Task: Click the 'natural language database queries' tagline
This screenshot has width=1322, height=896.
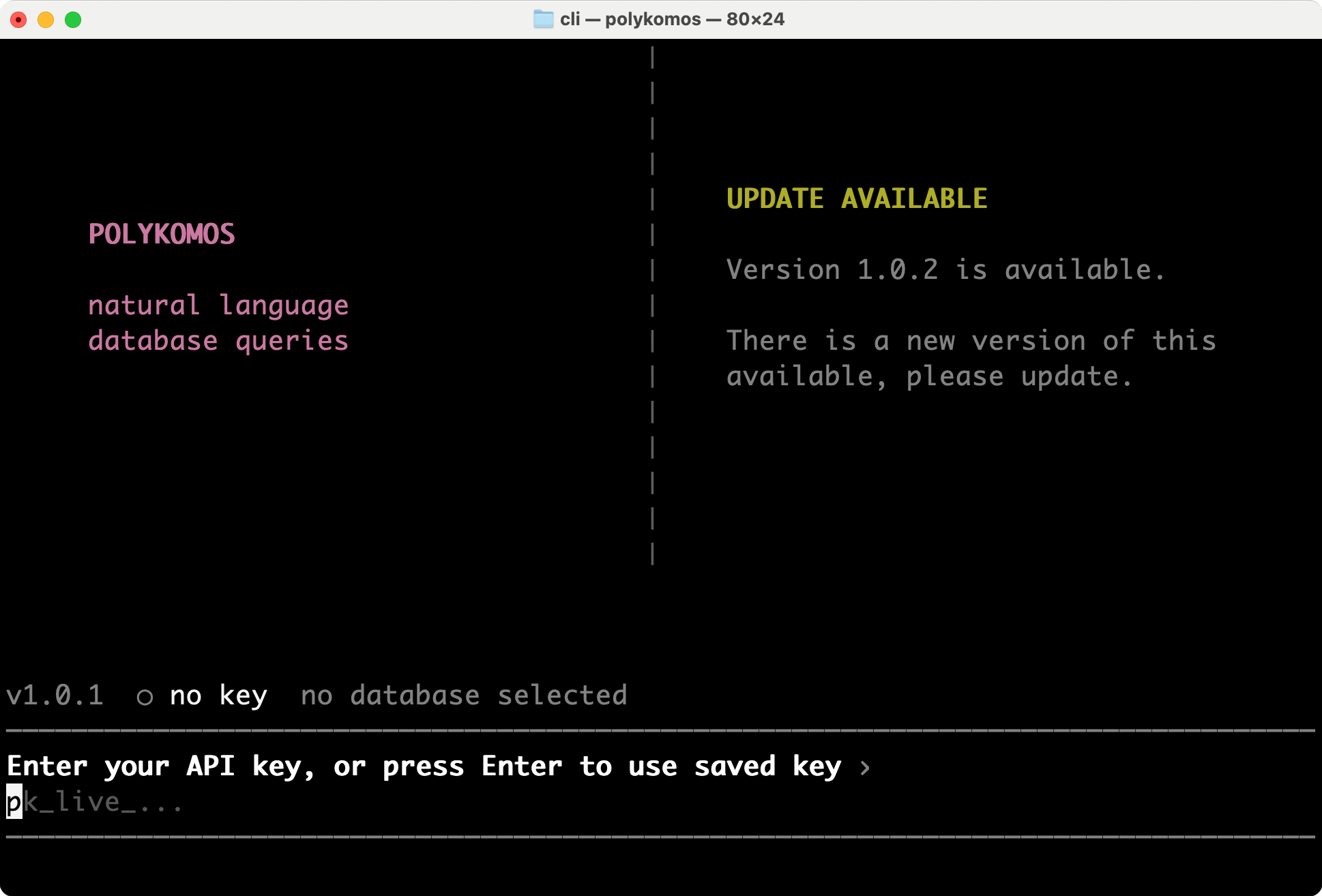Action: click(219, 323)
